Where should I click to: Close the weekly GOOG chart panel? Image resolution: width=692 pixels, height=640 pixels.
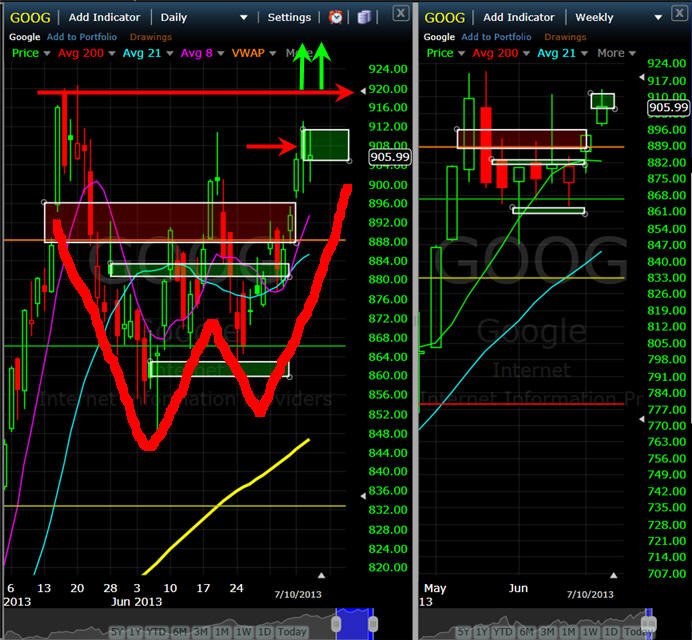(679, 13)
